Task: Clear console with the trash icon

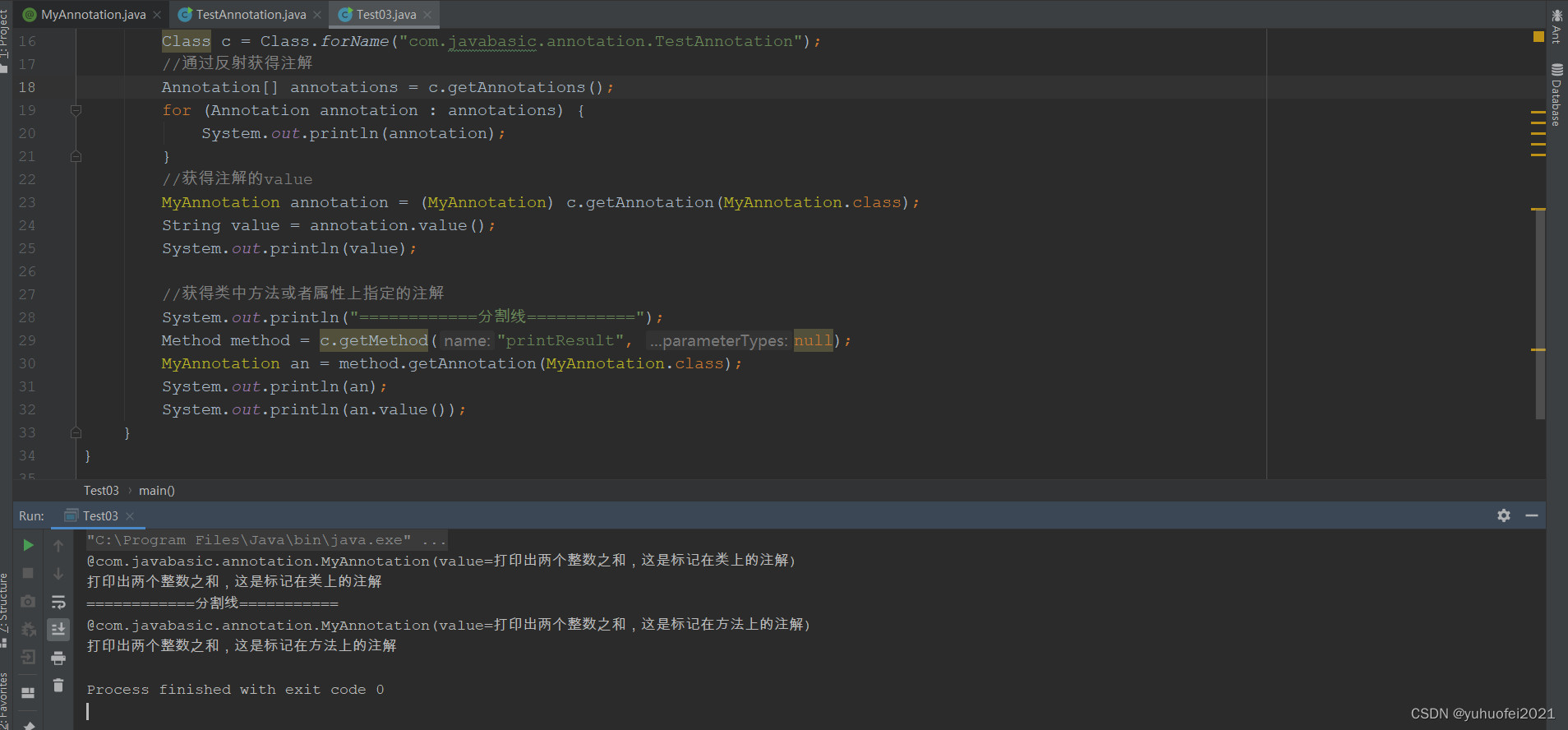Action: coord(58,685)
